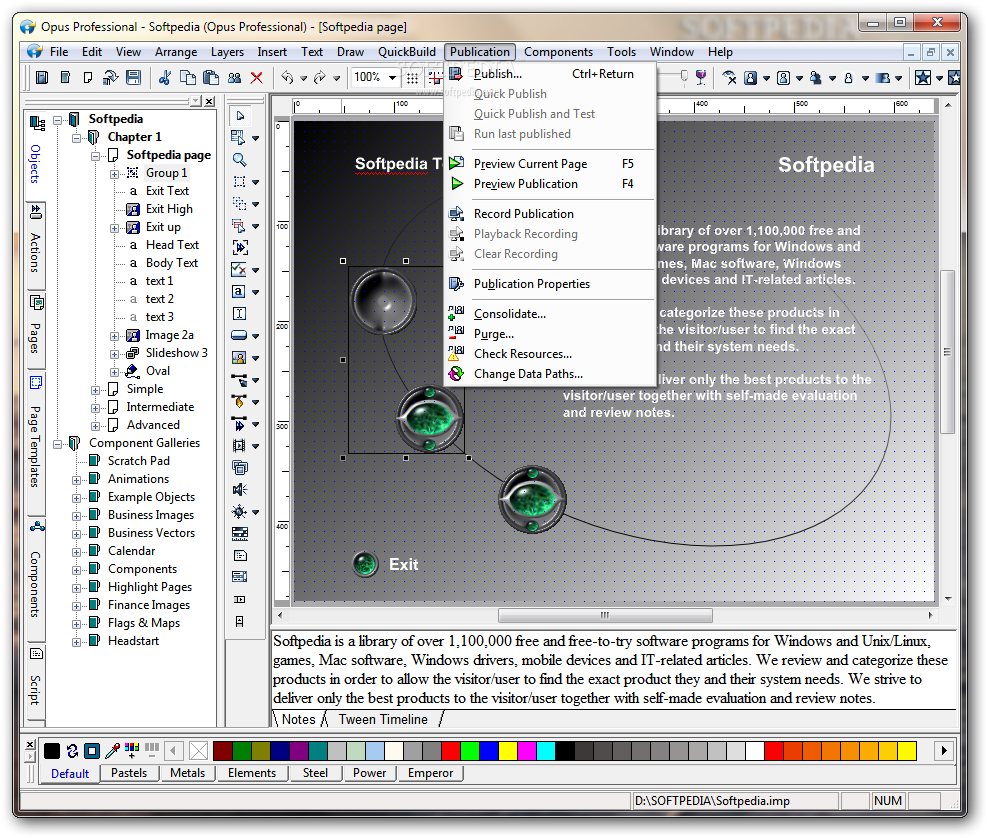Click the Paste clipboard icon
The height and width of the screenshot is (838, 988).
211,77
